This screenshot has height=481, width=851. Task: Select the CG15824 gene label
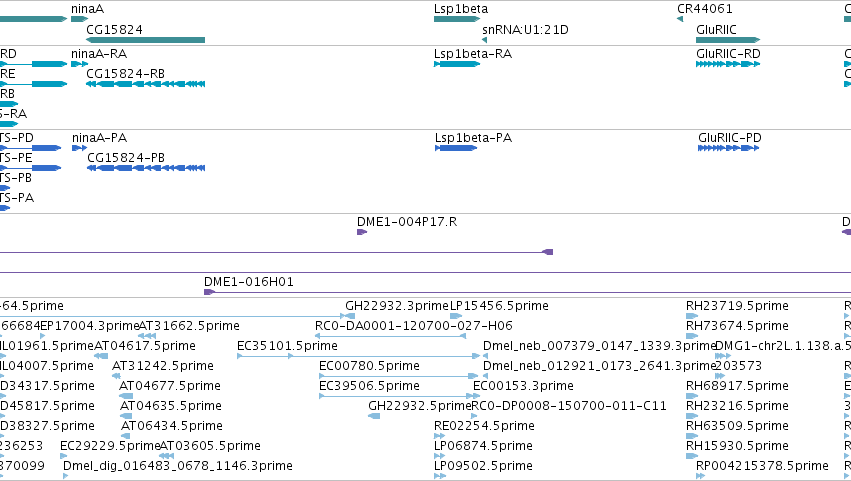point(115,29)
